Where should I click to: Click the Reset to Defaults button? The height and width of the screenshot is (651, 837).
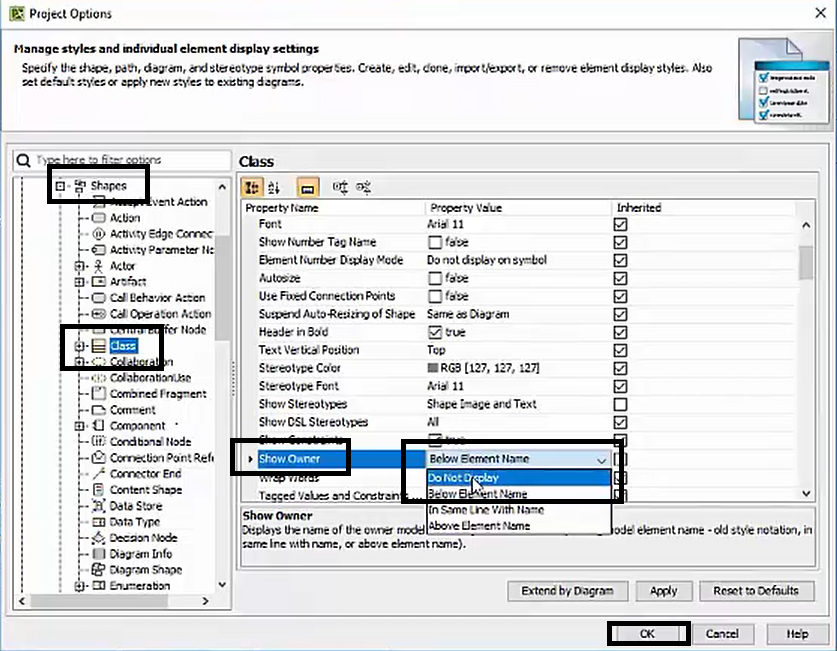pyautogui.click(x=755, y=591)
